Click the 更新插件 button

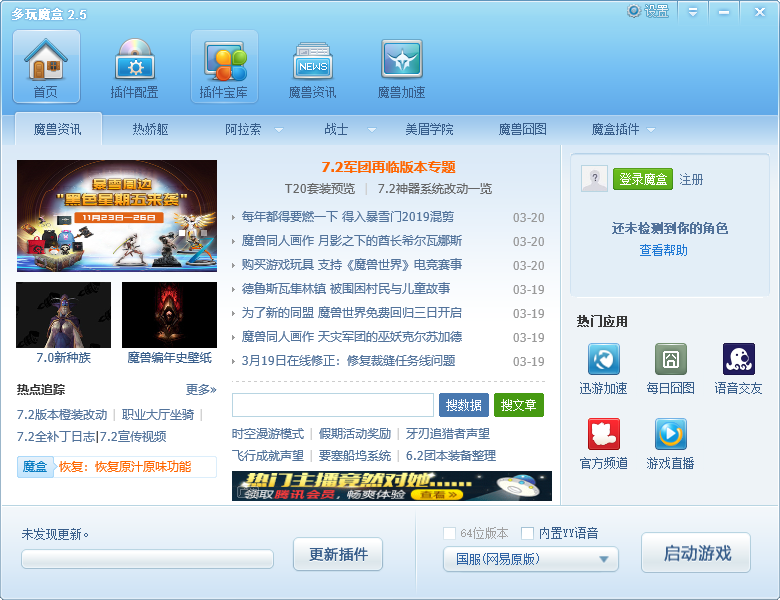[x=338, y=554]
